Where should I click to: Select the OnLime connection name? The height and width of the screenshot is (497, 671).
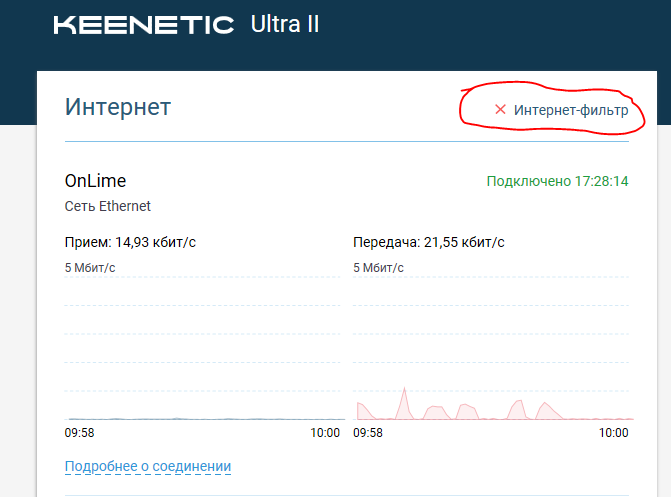95,181
